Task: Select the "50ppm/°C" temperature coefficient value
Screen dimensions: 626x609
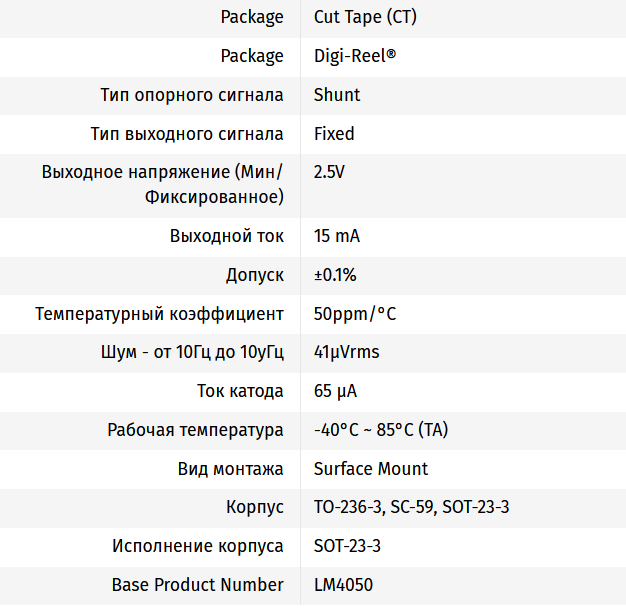Action: click(355, 314)
